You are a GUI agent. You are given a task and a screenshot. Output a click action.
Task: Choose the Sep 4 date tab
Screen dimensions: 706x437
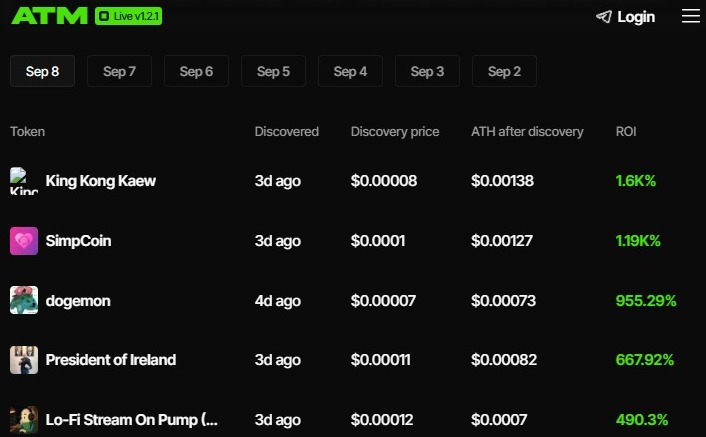[350, 71]
